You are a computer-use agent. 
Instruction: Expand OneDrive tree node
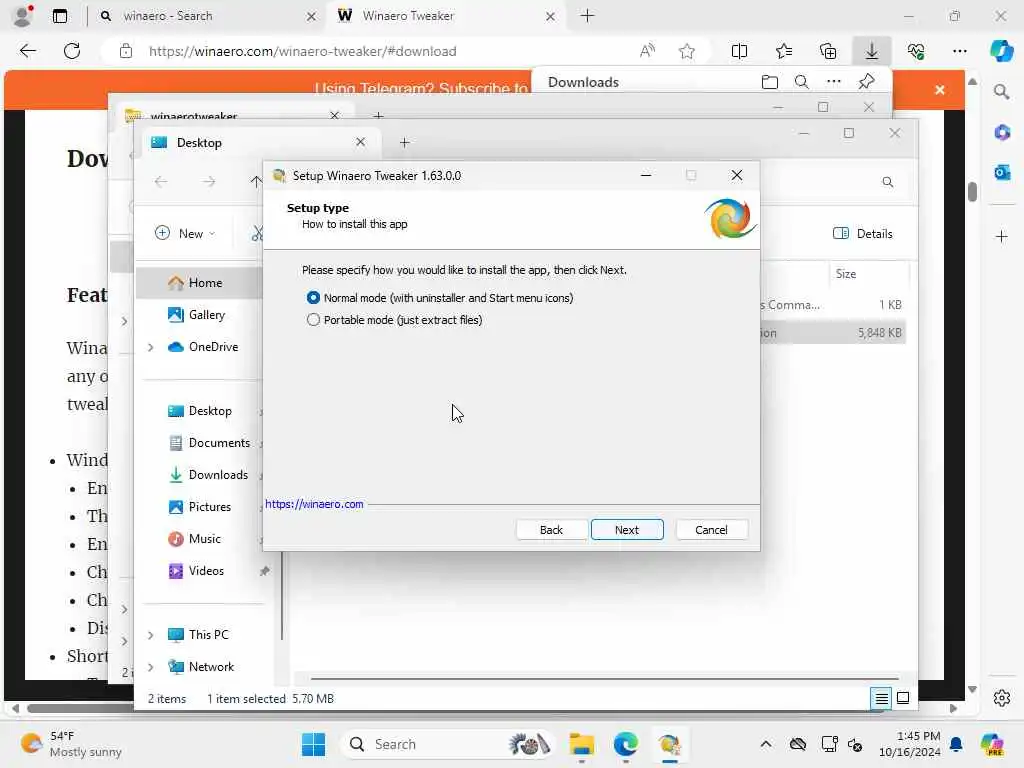(x=150, y=347)
